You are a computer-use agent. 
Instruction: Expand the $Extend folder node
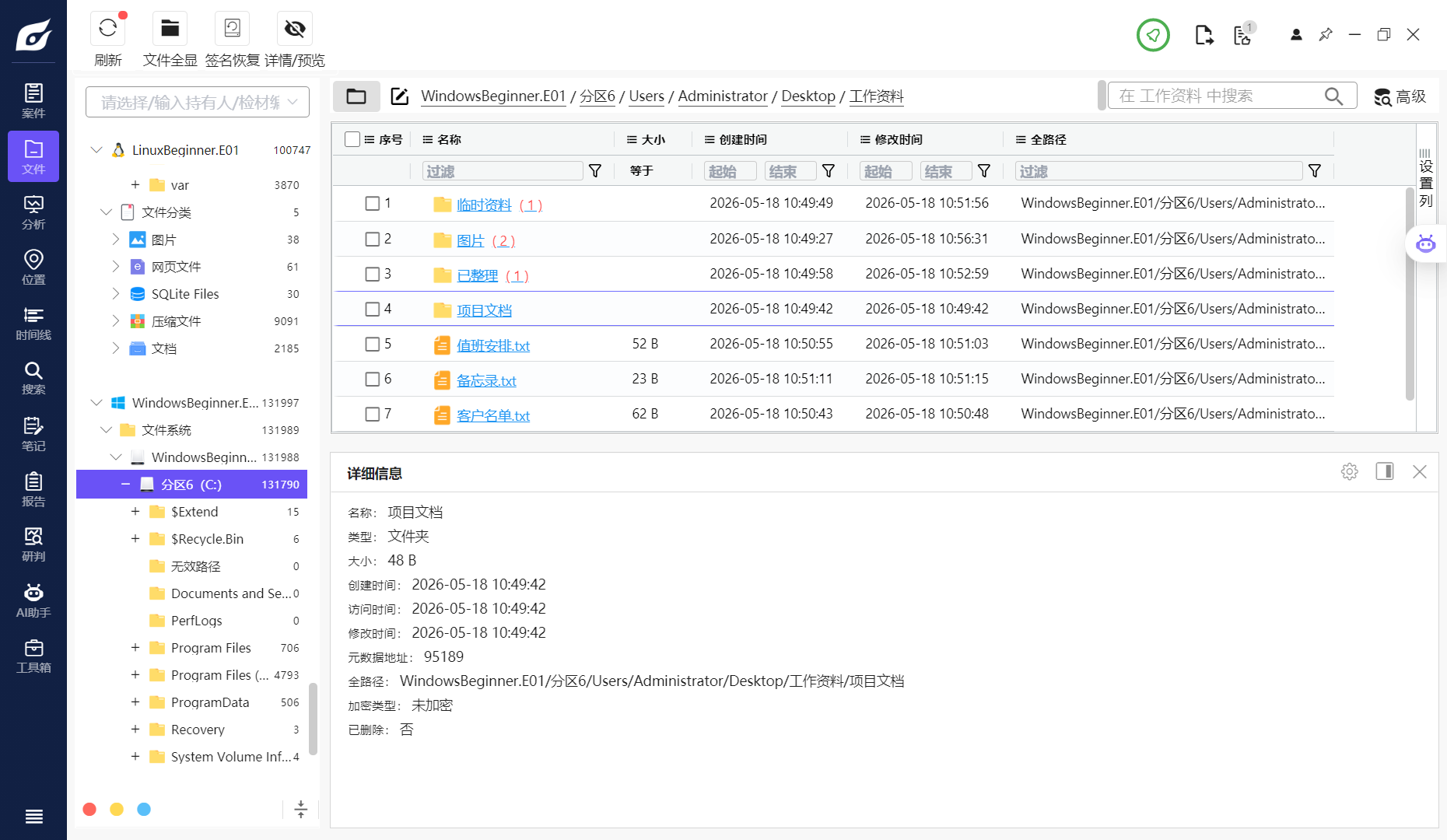[135, 512]
